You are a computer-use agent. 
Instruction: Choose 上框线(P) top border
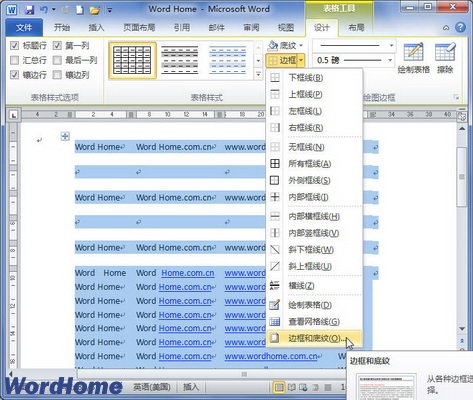pos(314,94)
